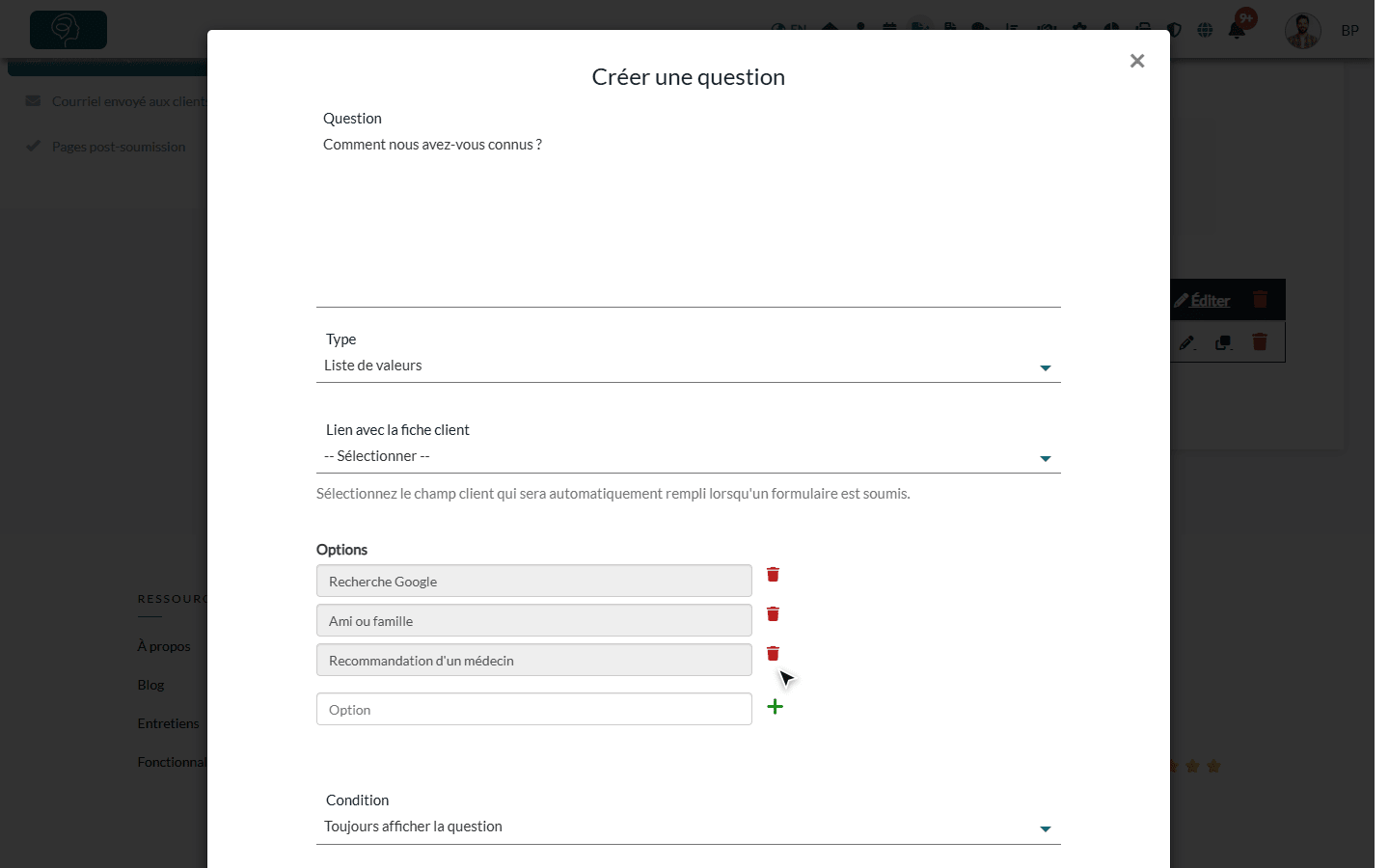Expand the Condition dropdown
Image resolution: width=1389 pixels, height=868 pixels.
[689, 827]
